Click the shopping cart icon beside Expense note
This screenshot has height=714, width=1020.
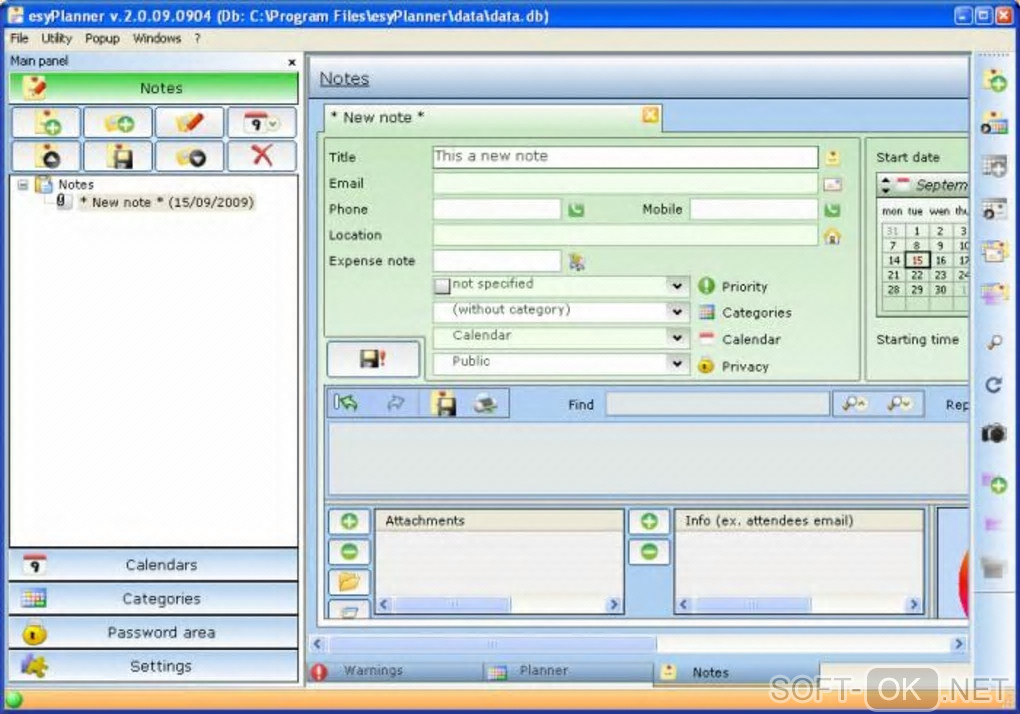tap(576, 261)
